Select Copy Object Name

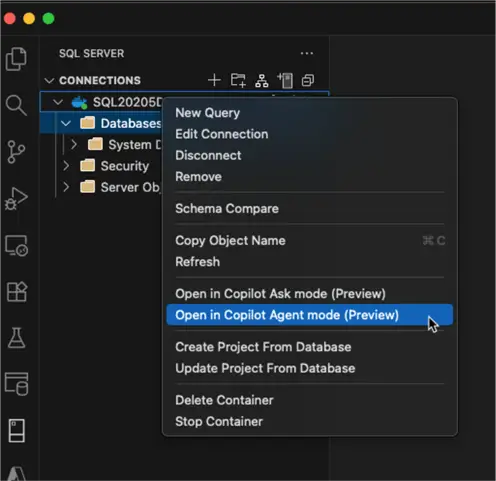click(310, 241)
